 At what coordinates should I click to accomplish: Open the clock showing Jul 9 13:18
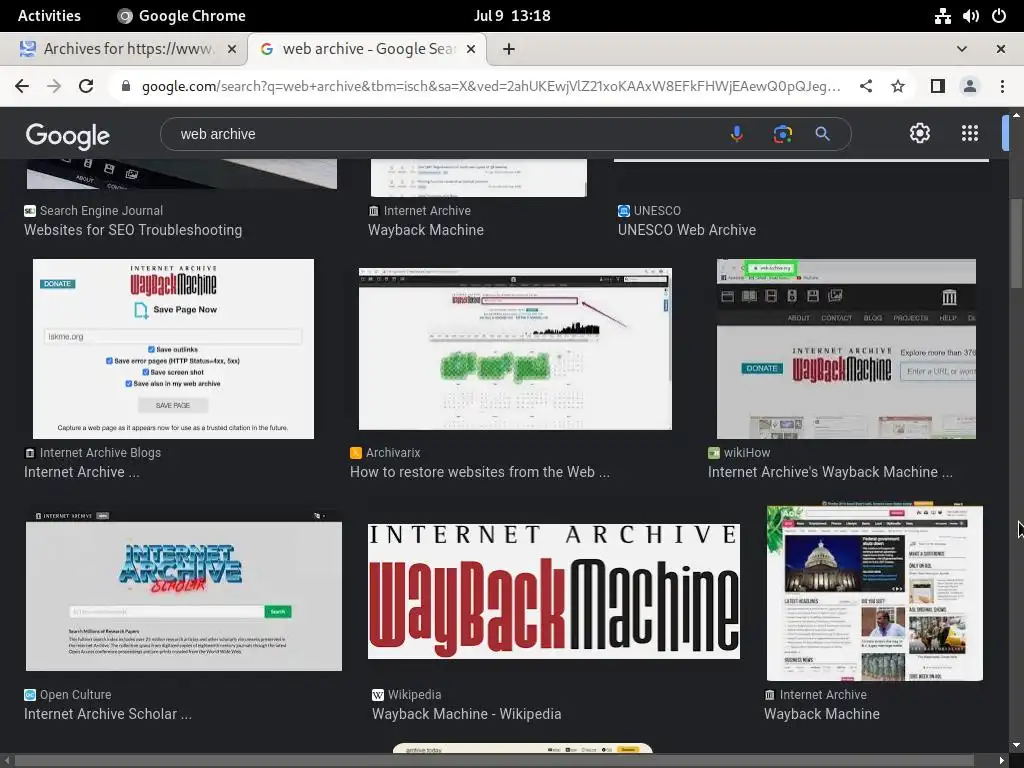coord(512,16)
